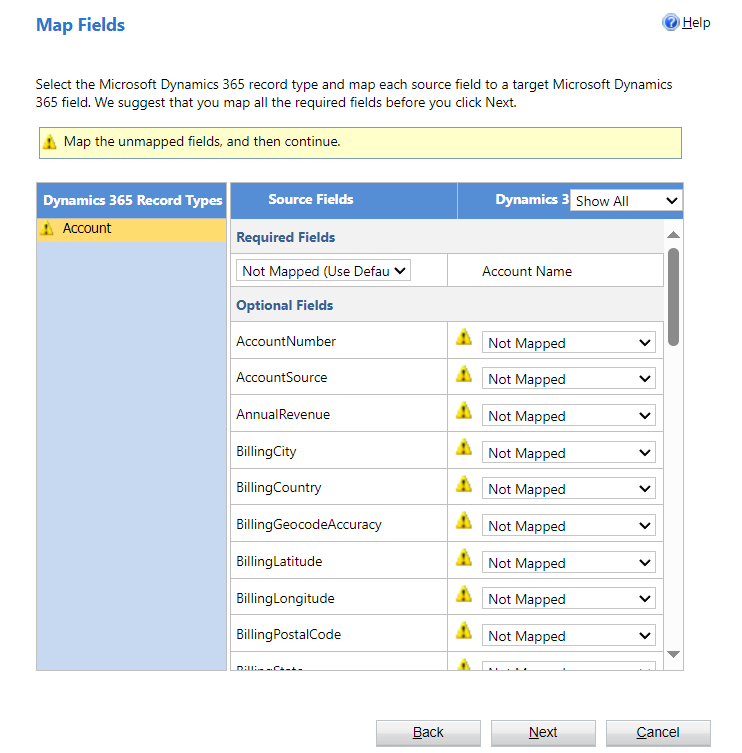This screenshot has height=753, width=742.
Task: Click warning icon in BillingPostalCode row
Action: click(463, 631)
